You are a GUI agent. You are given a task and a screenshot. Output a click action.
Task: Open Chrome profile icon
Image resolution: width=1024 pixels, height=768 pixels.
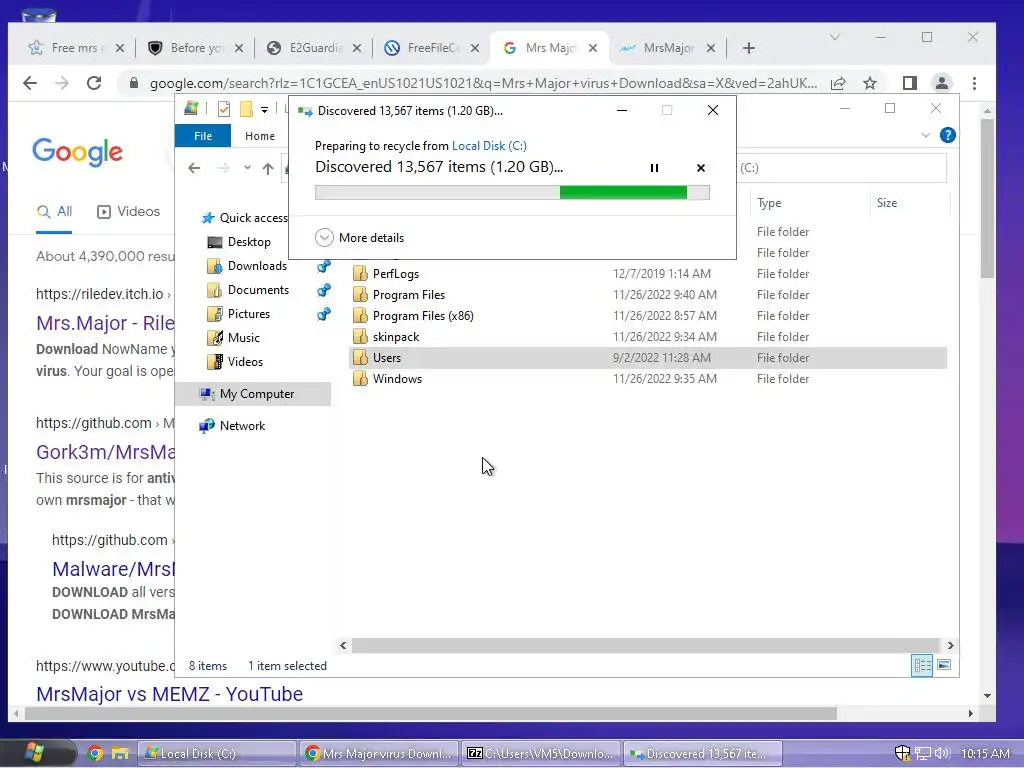(x=942, y=83)
